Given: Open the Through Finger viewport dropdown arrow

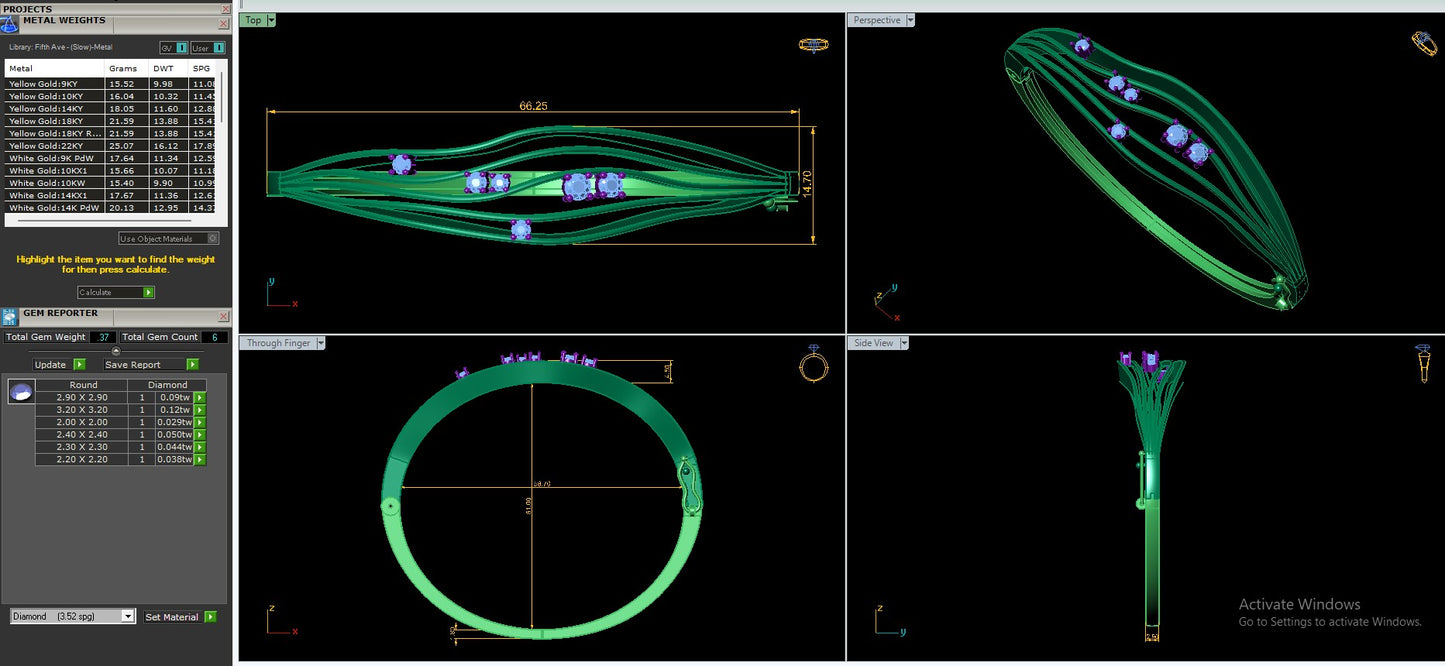Looking at the screenshot, I should tap(320, 343).
